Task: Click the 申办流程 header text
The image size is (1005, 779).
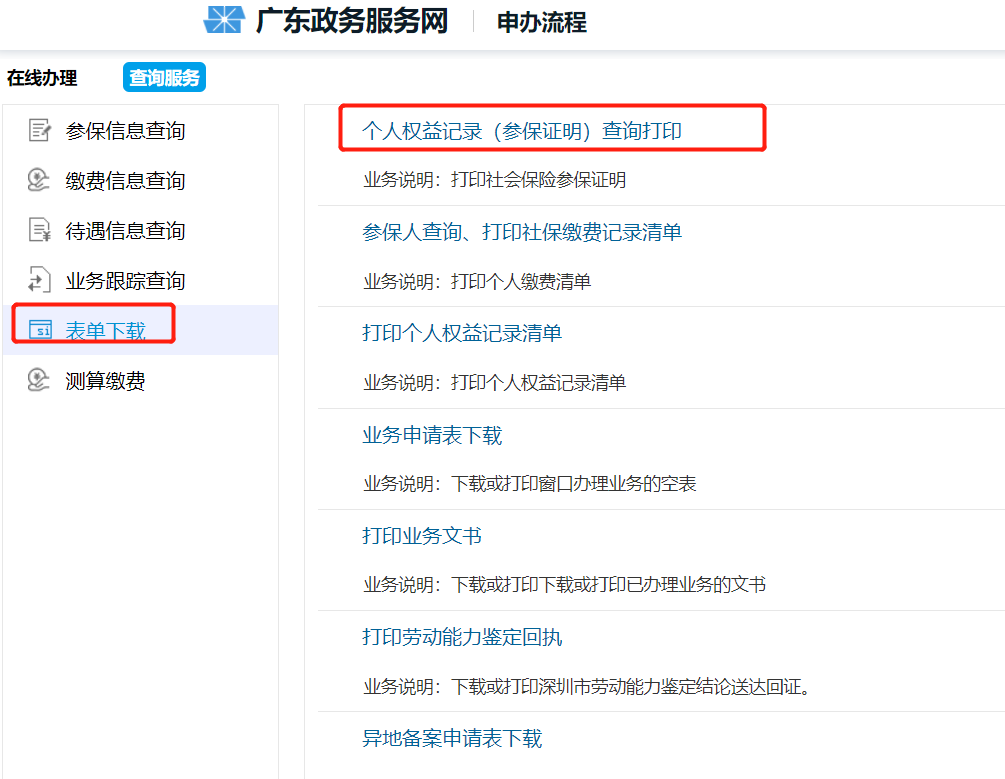Action: 542,22
